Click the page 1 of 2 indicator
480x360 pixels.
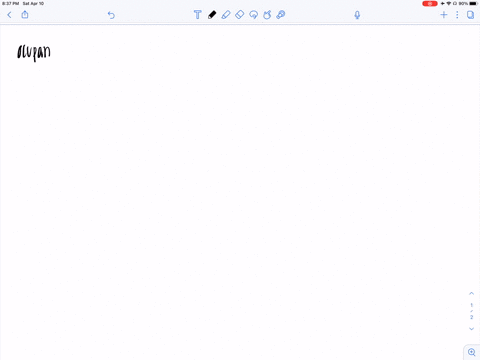471,311
